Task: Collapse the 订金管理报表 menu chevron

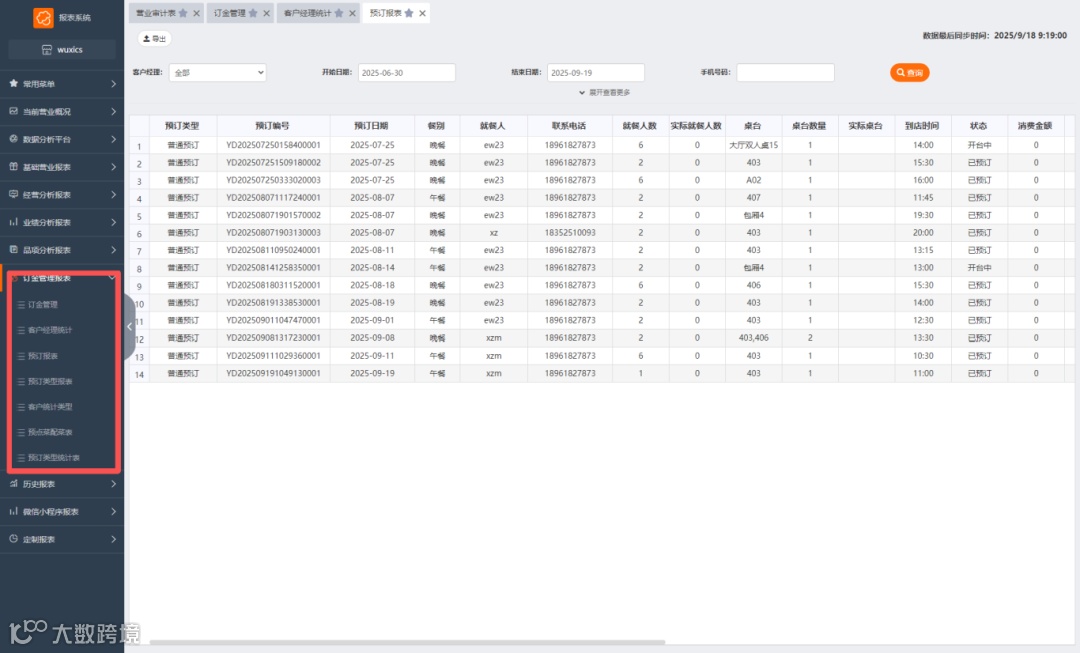Action: [112, 278]
